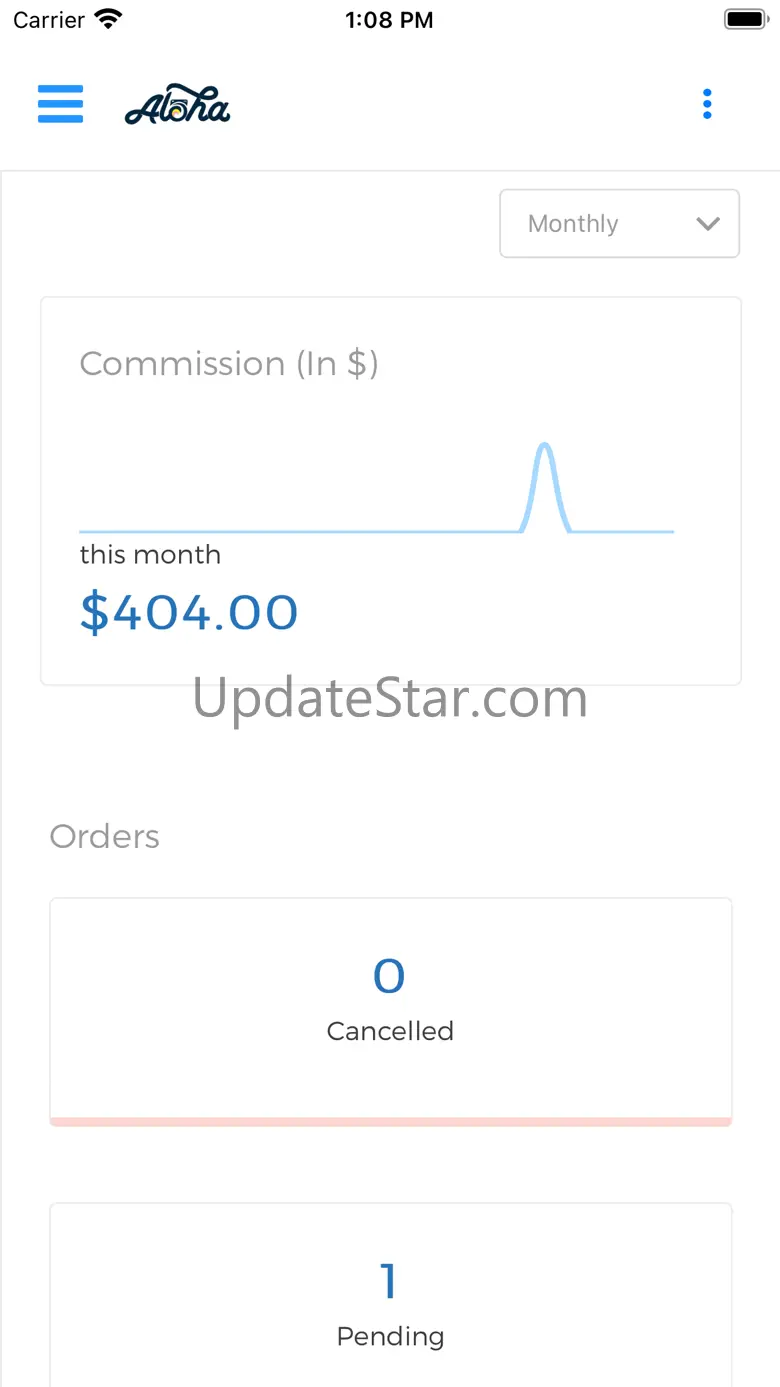Screen dimensions: 780x1387
Task: Tap the "this month" label
Action: pyautogui.click(x=150, y=555)
